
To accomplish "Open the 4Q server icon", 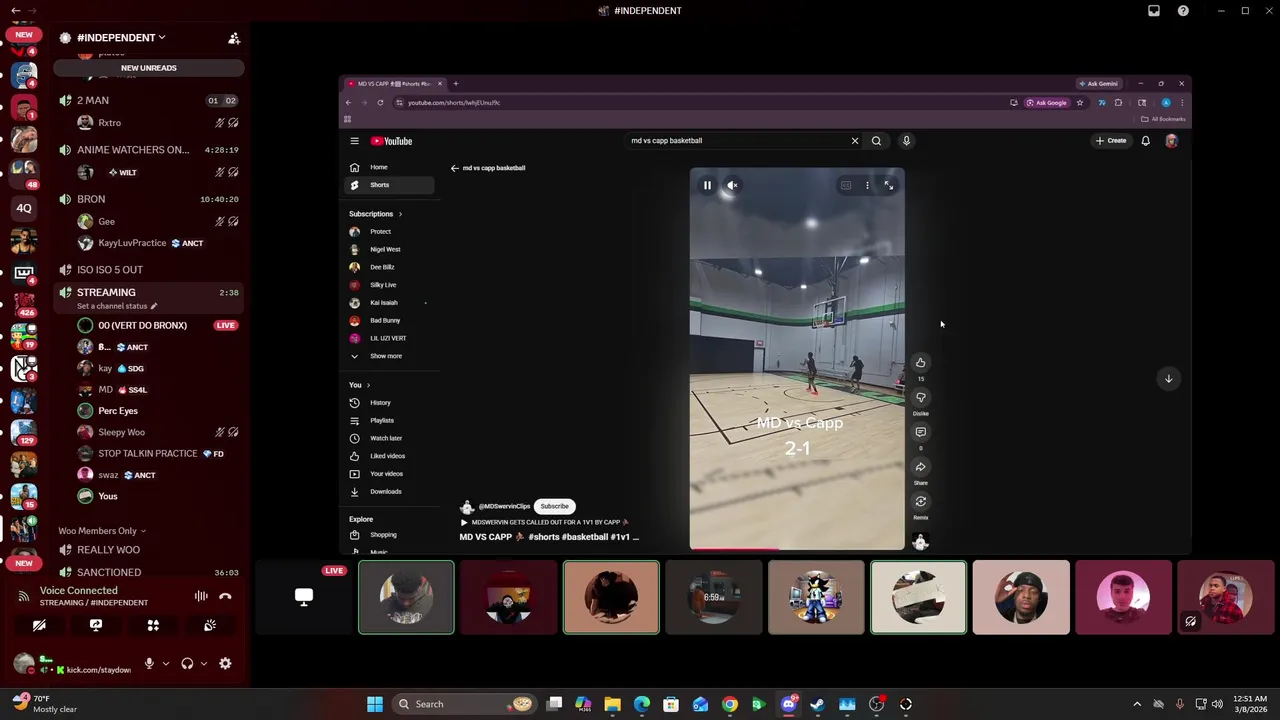I will 24,209.
